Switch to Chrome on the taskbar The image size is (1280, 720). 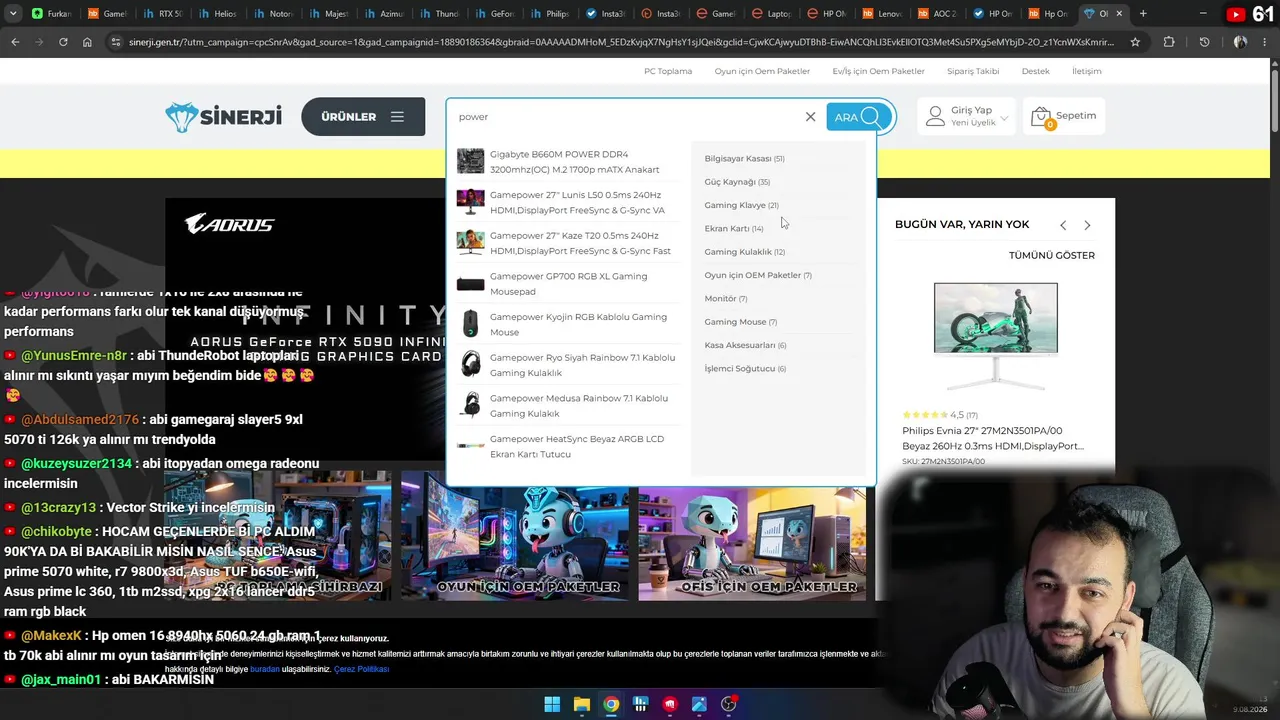click(611, 704)
